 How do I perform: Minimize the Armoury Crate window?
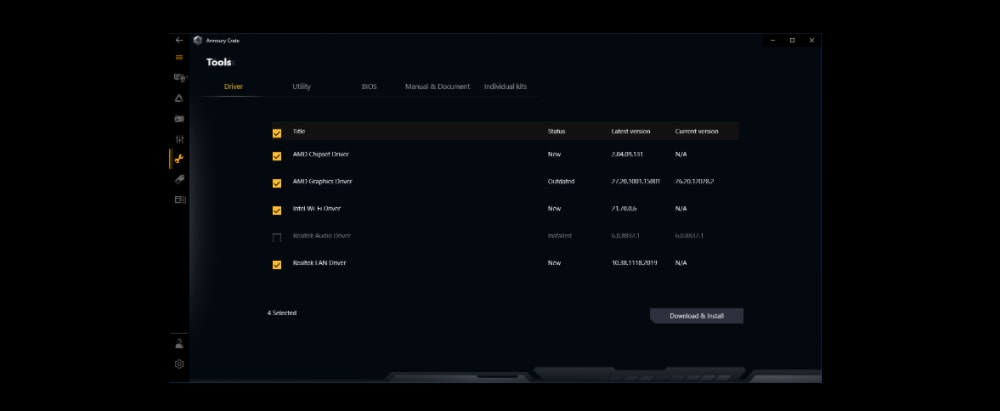[x=773, y=40]
